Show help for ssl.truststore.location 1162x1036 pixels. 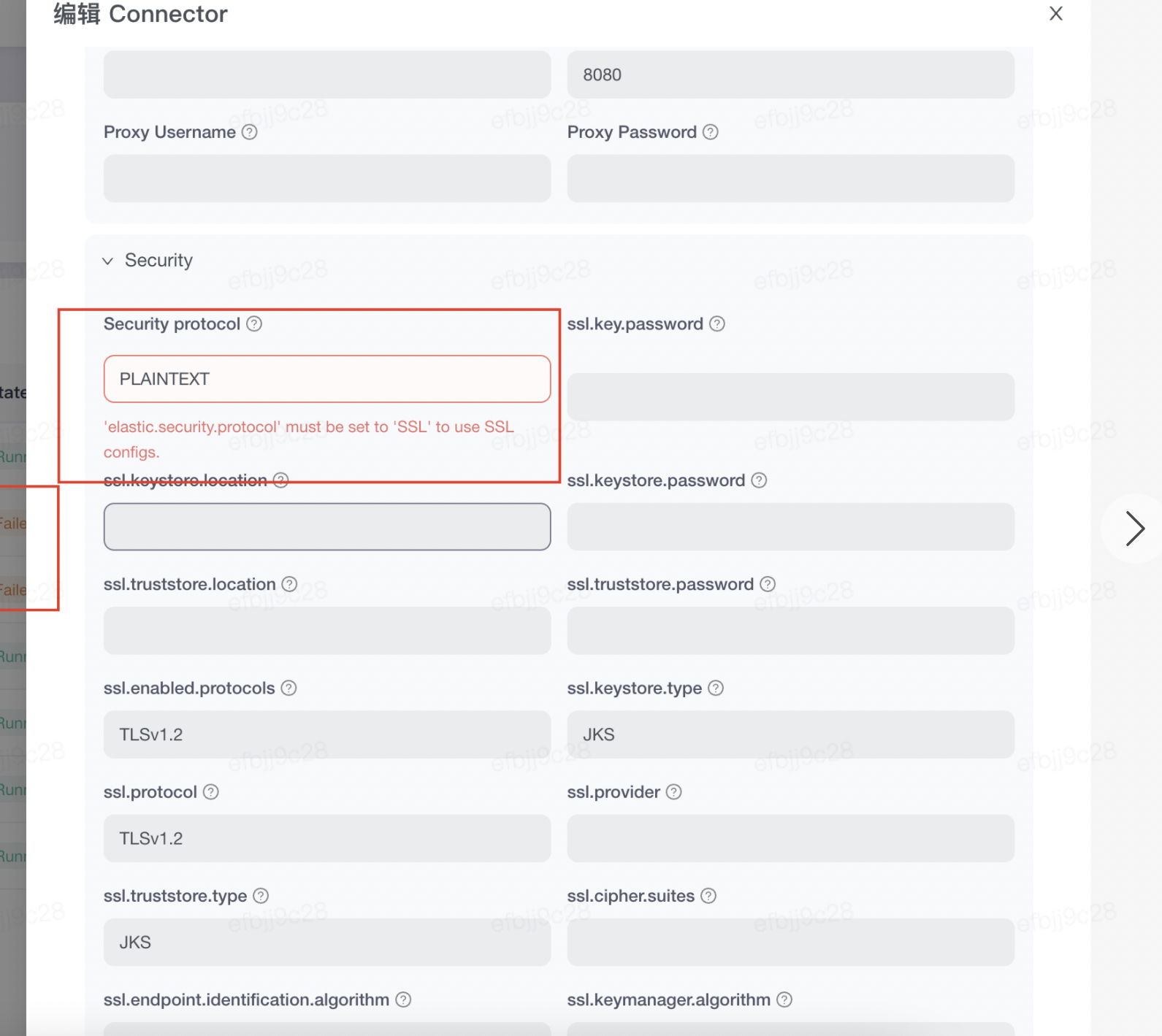click(x=290, y=584)
